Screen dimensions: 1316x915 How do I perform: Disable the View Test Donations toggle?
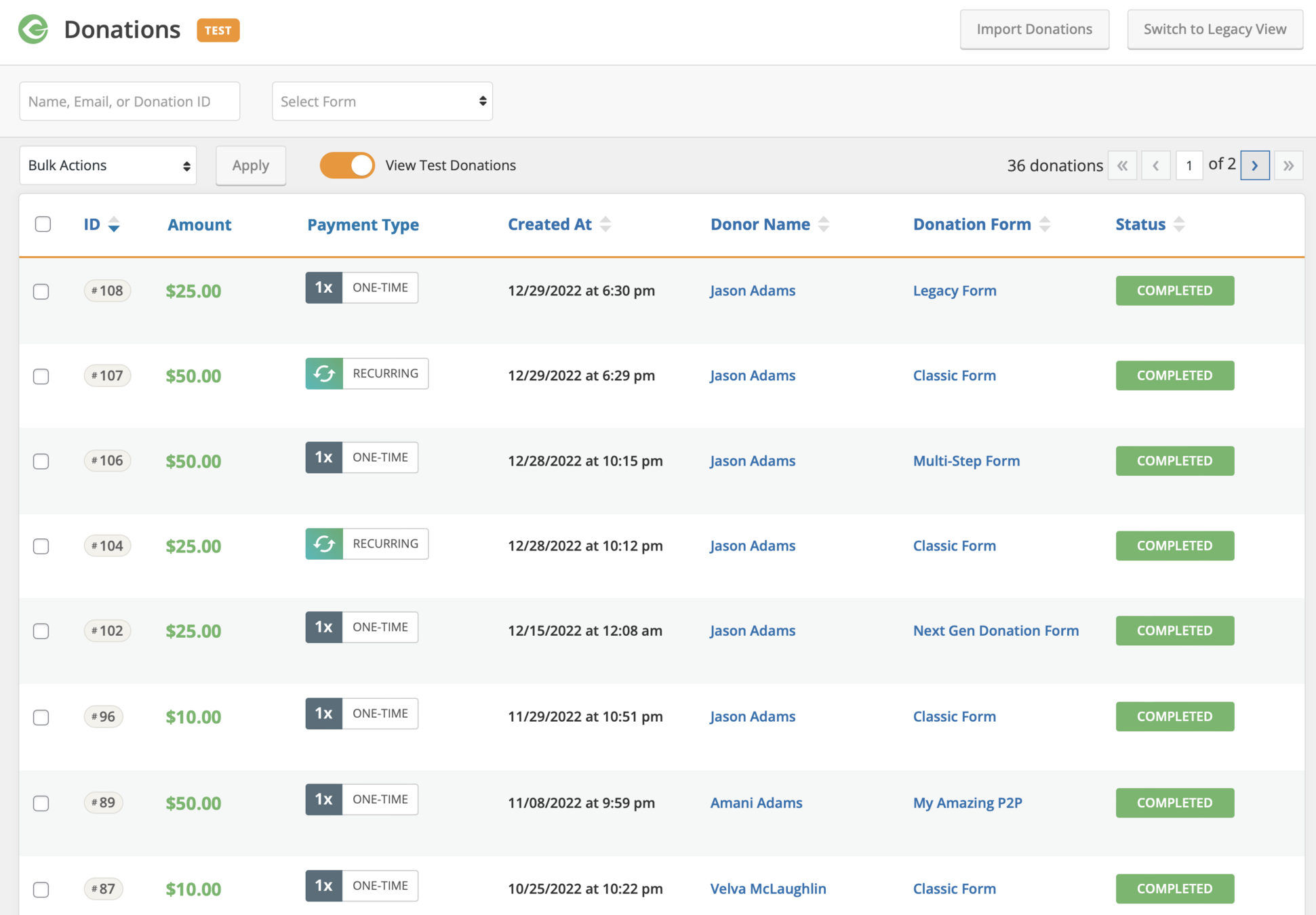[347, 165]
